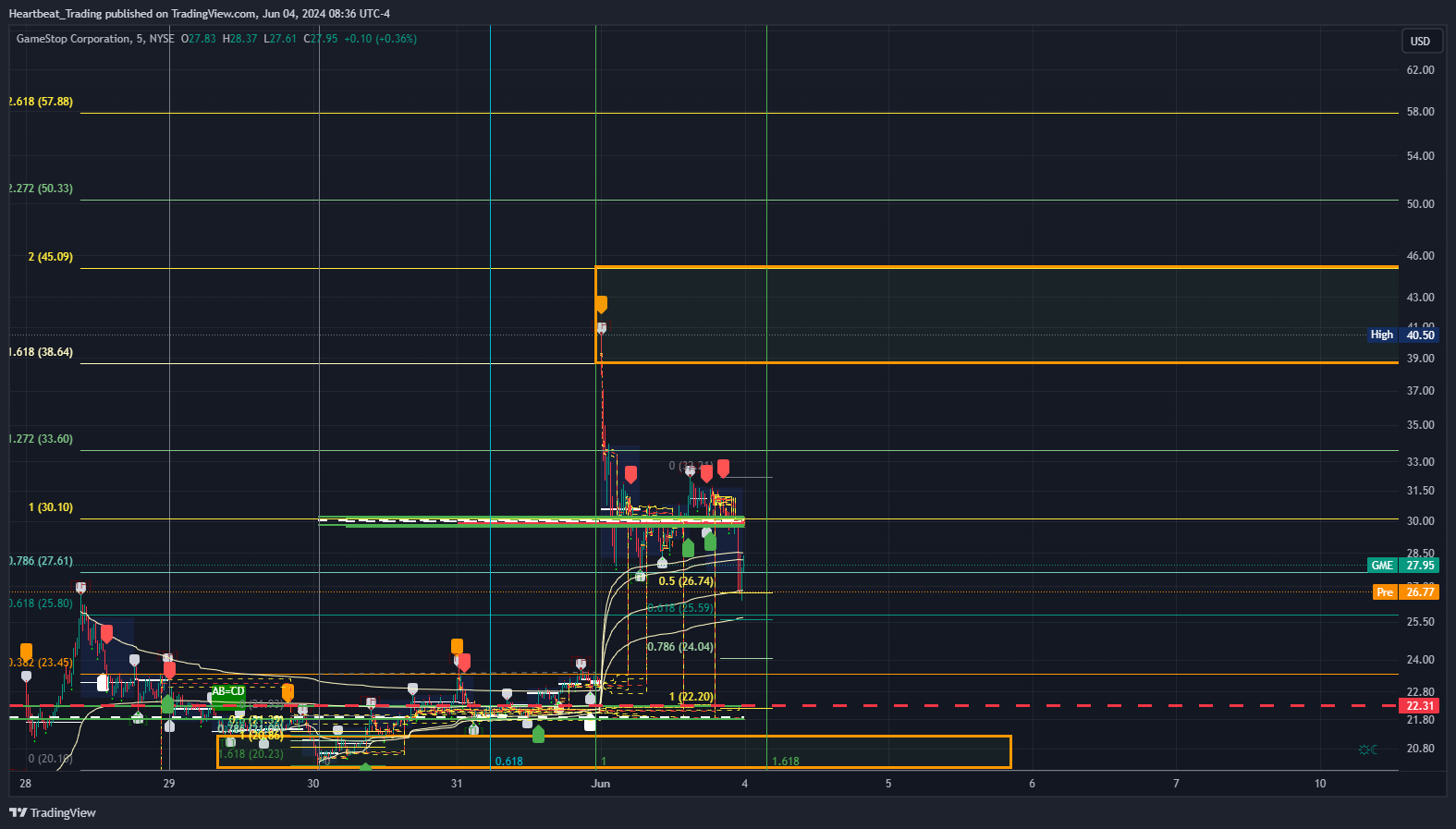The height and width of the screenshot is (829, 1456).
Task: Select the 0.618 (25.80) retracement label
Action: pyautogui.click(x=41, y=603)
